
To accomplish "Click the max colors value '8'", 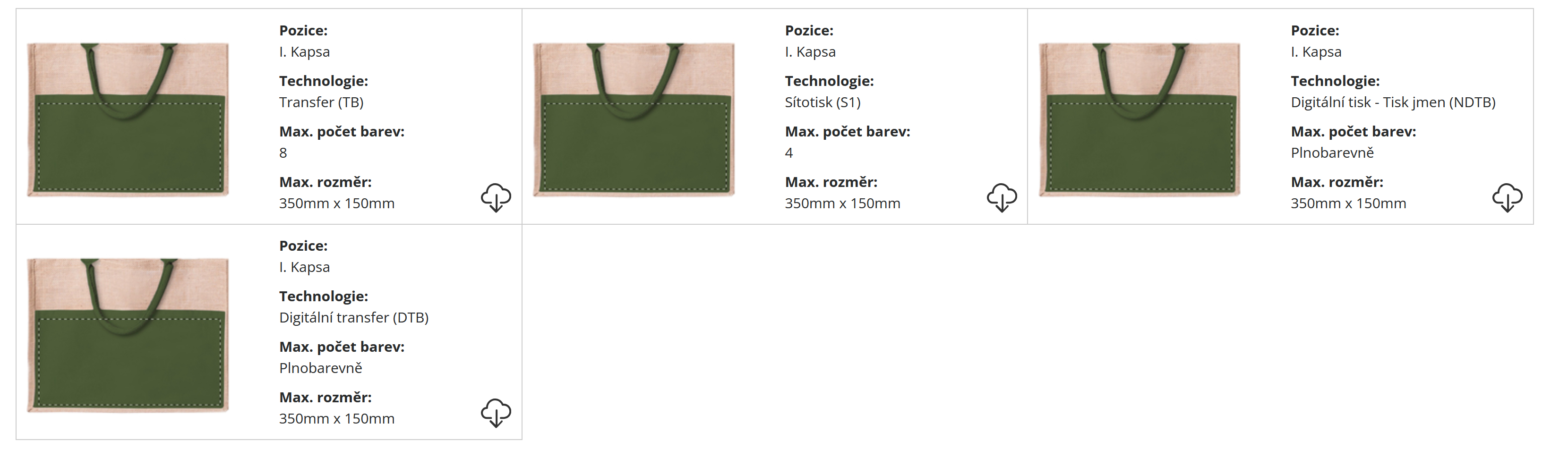I will (283, 153).
